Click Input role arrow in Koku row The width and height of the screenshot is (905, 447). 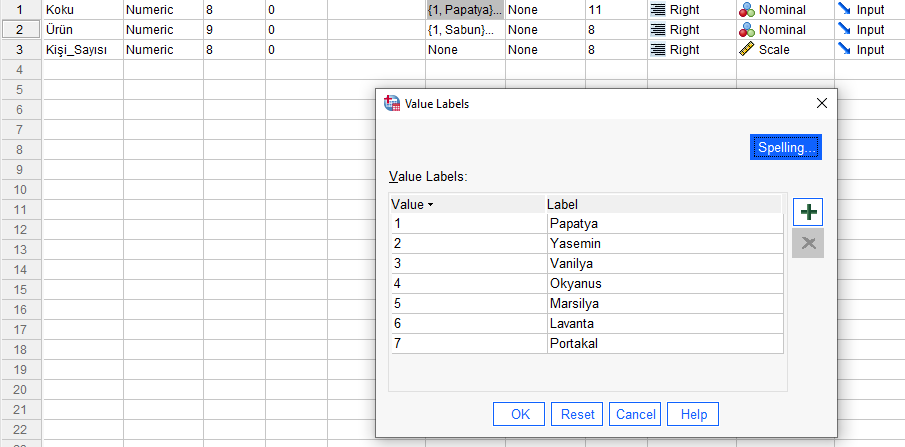point(845,10)
